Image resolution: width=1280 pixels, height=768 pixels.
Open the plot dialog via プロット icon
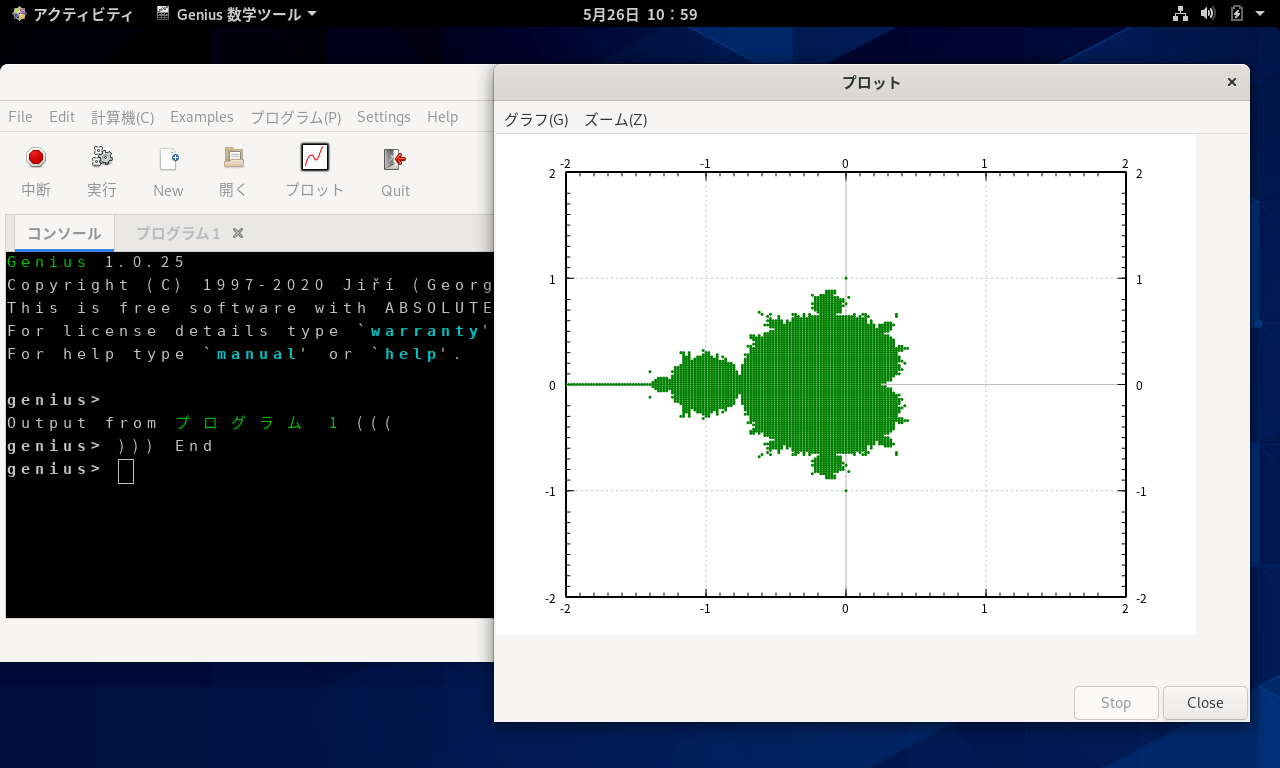coord(315,158)
